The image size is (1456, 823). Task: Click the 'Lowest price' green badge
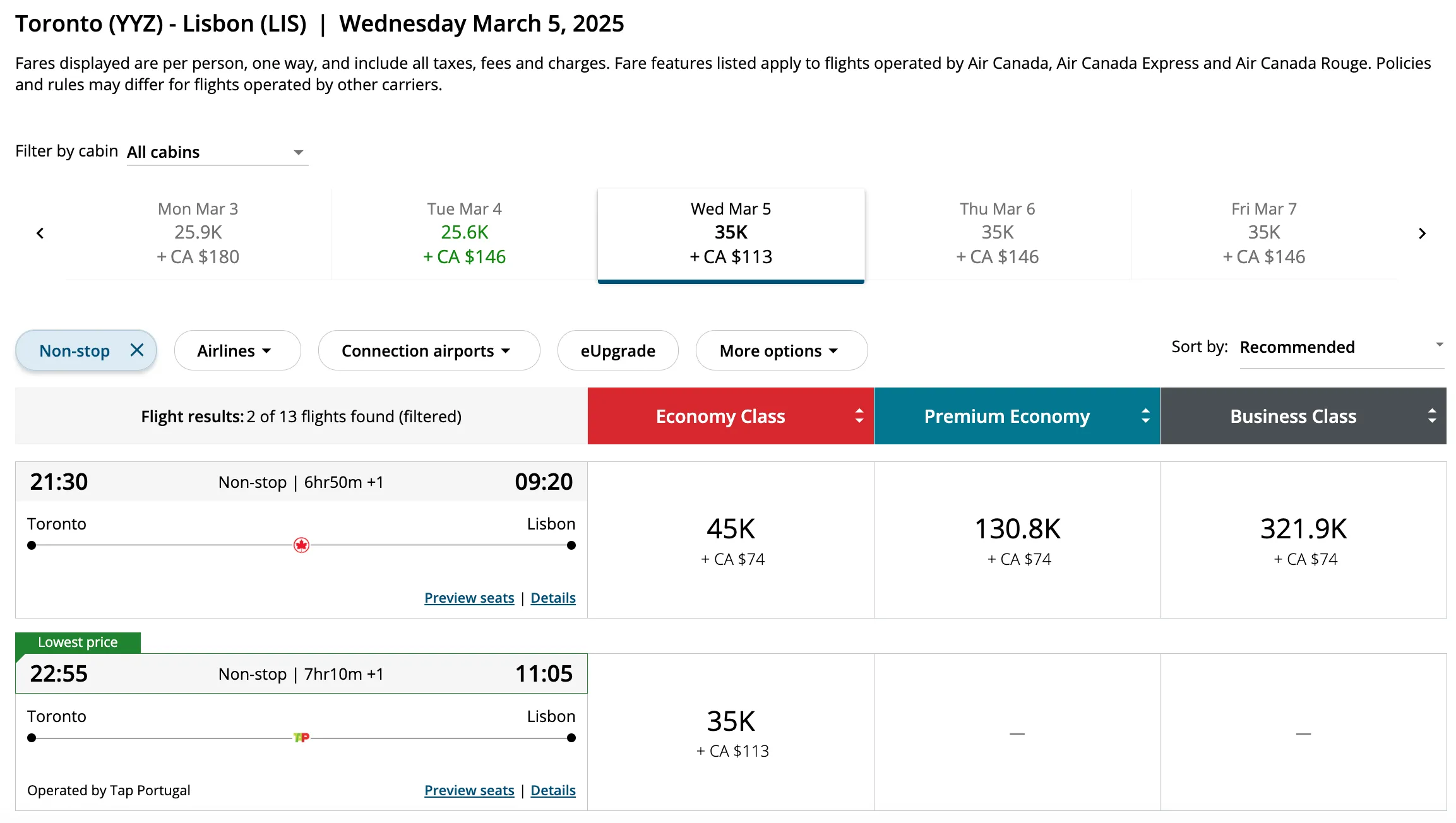click(78, 642)
